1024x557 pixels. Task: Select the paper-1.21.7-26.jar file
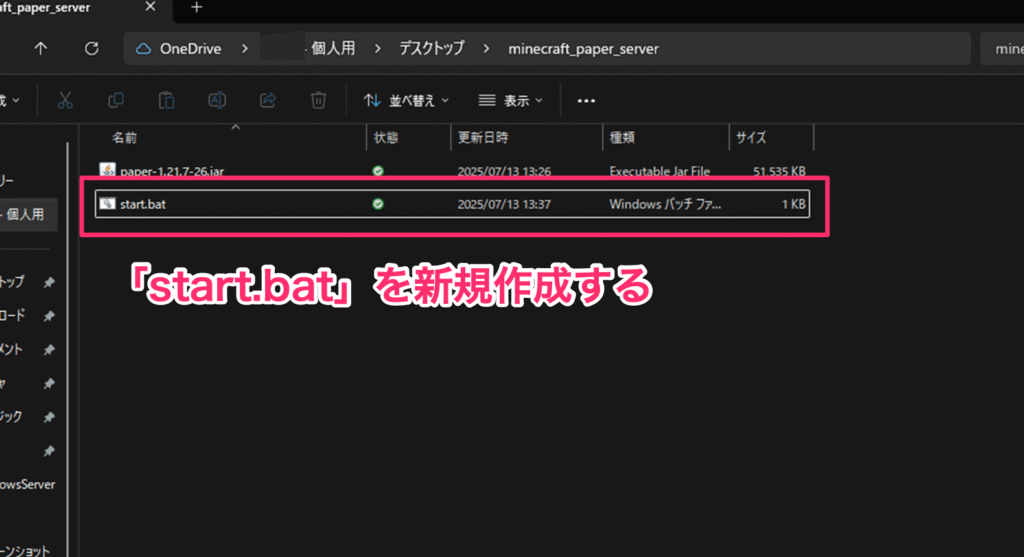(x=172, y=171)
